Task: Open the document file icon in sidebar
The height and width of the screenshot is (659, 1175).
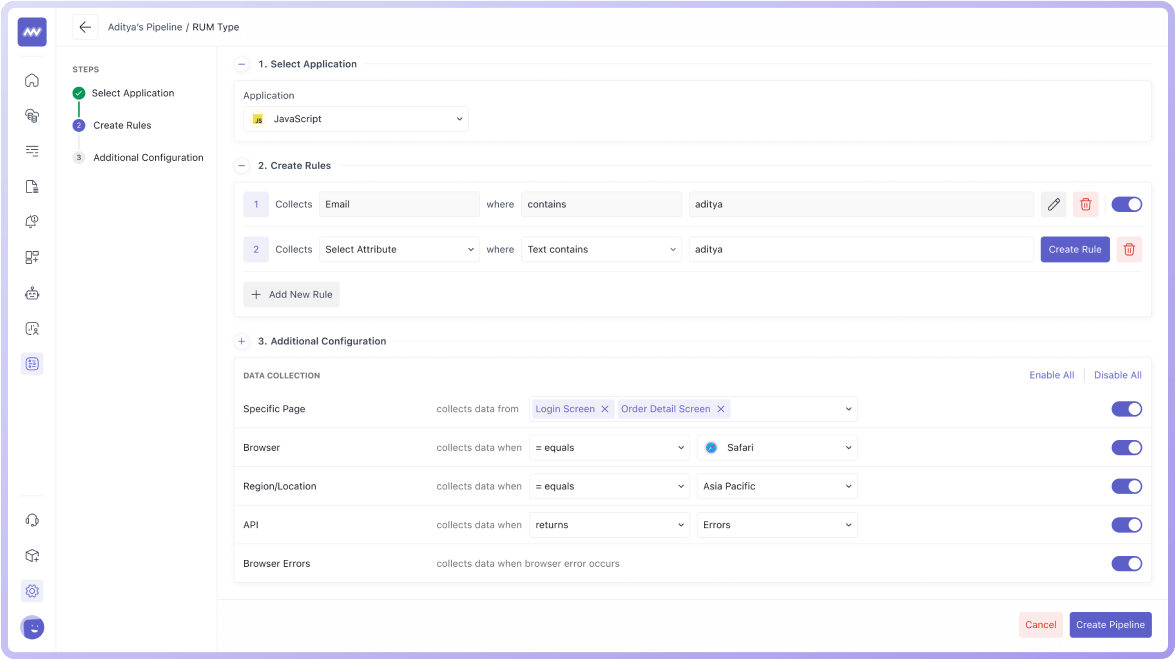Action: click(32, 187)
